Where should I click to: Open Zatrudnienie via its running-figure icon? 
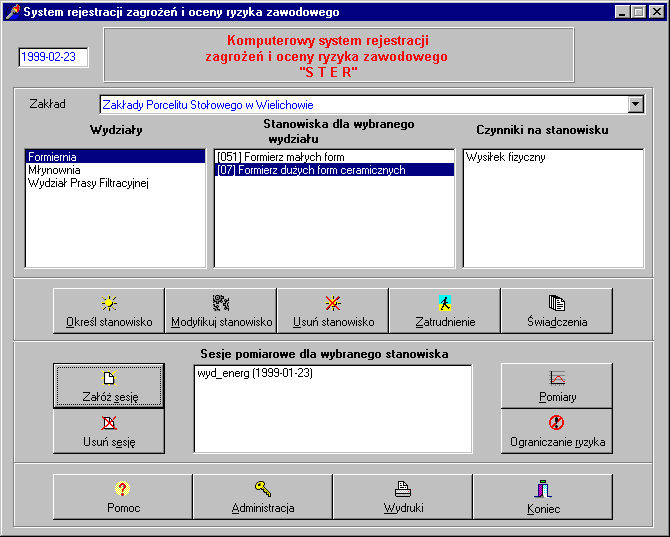point(445,303)
